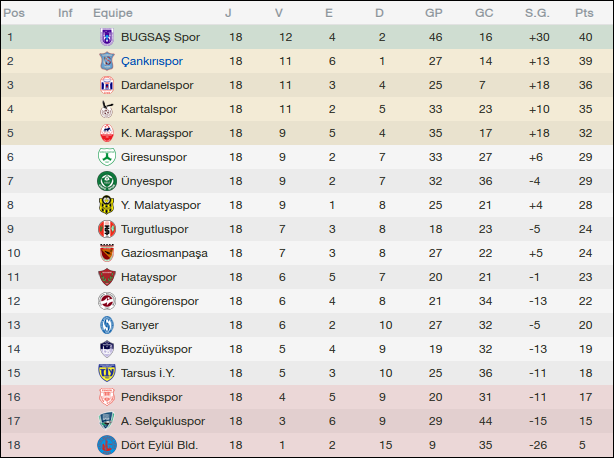Click the Sarıyer blue club logo
The image size is (614, 458).
pos(106,325)
